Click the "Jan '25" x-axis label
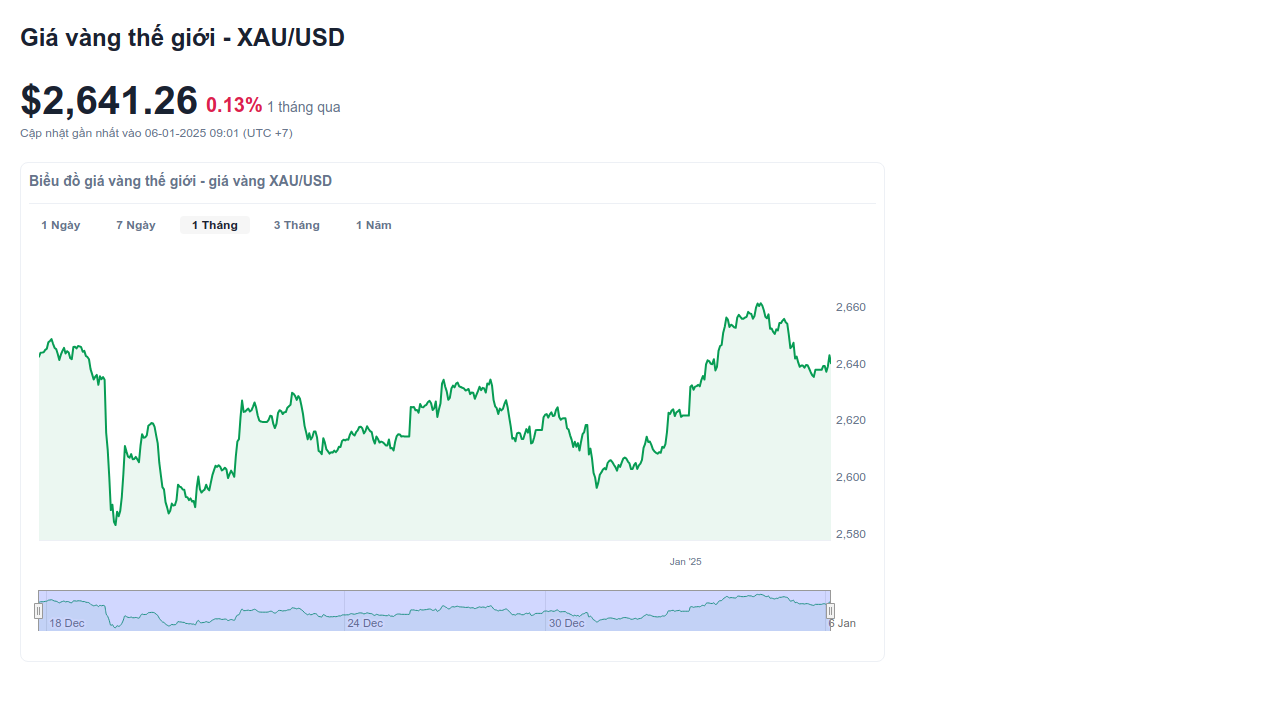The height and width of the screenshot is (702, 1265). (x=686, y=562)
